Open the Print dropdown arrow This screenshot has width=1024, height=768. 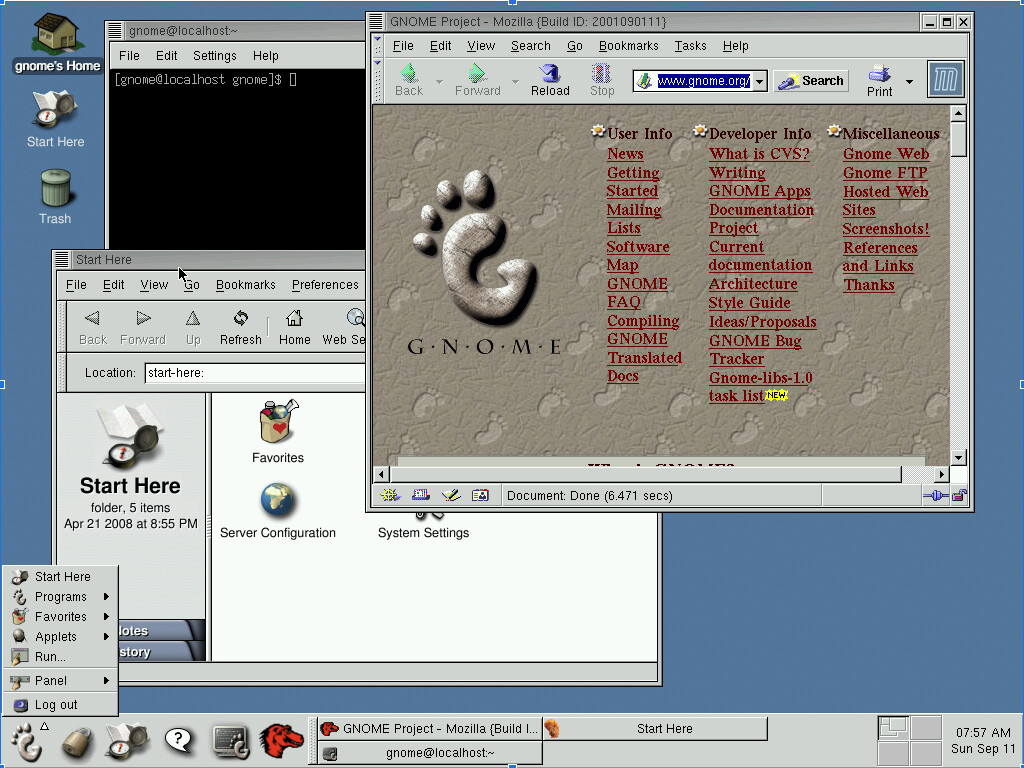coord(909,81)
